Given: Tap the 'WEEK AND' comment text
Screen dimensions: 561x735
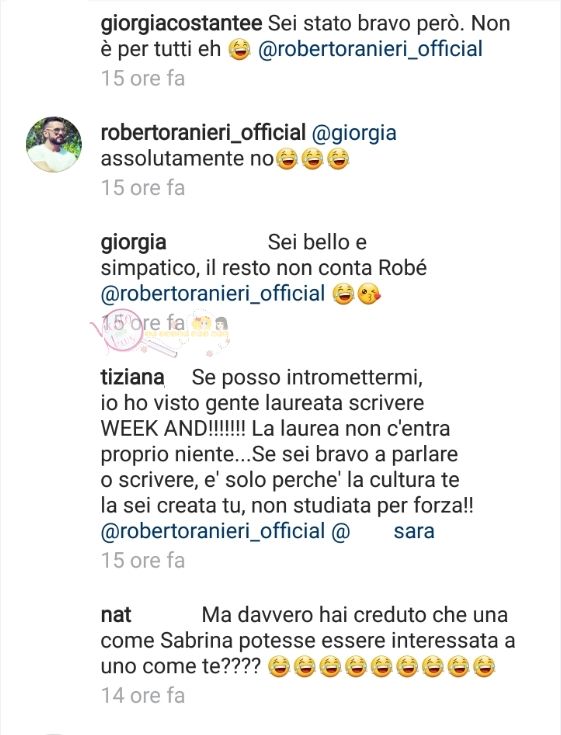Looking at the screenshot, I should point(154,429).
